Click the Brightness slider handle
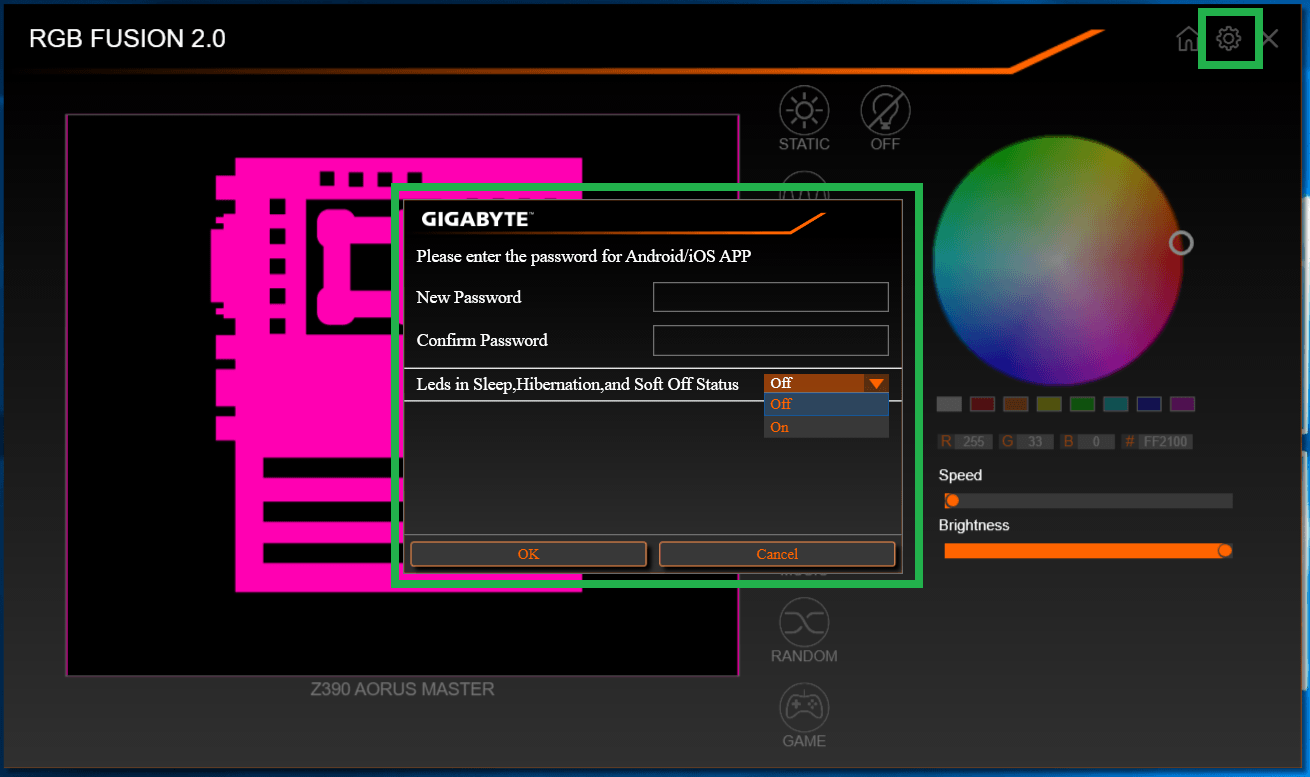The height and width of the screenshot is (777, 1310). pos(1225,551)
